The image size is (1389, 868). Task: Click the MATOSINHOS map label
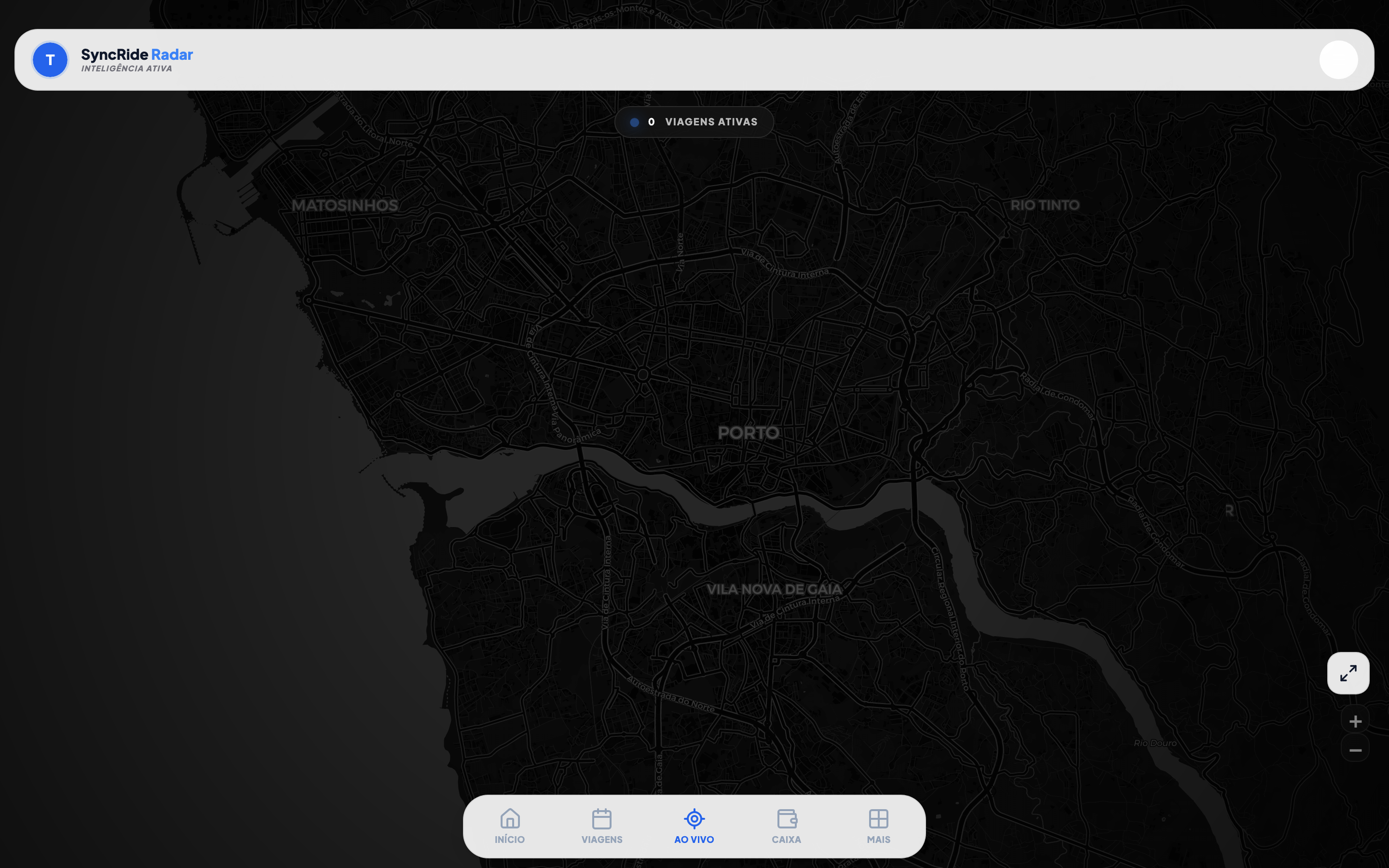(345, 205)
